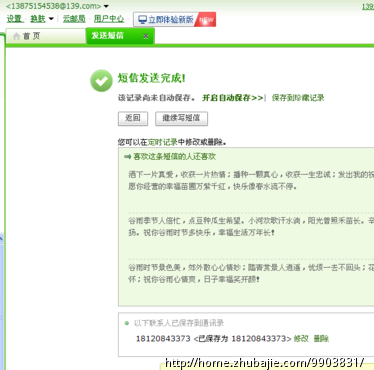Open the 用户中心 user center link
This screenshot has height=370, width=374.
[x=109, y=19]
